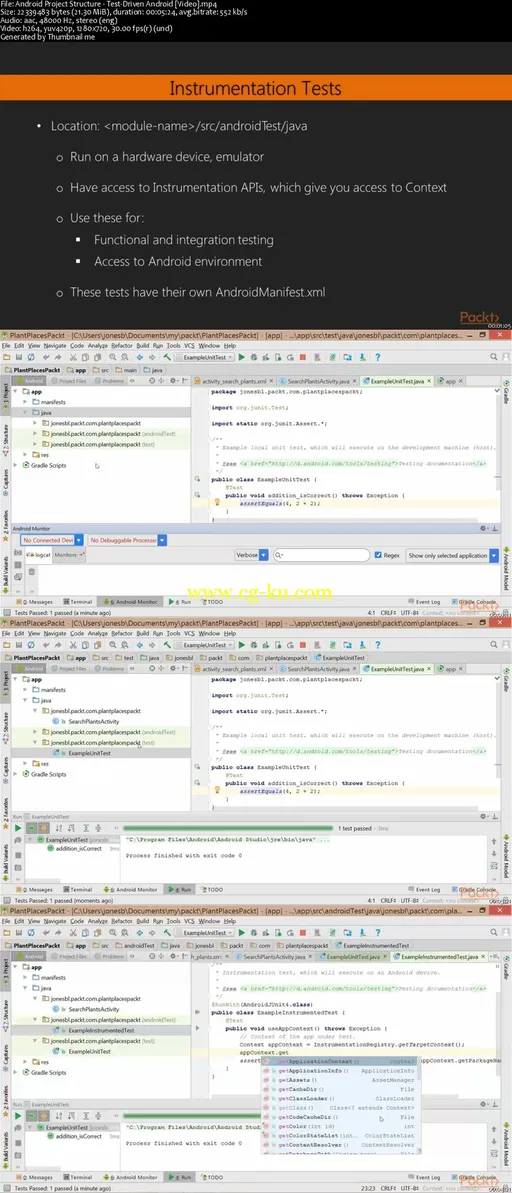Expand manifests folder in Android Monitor screenshot
Screen dimensions: 512x1193
tap(25, 402)
